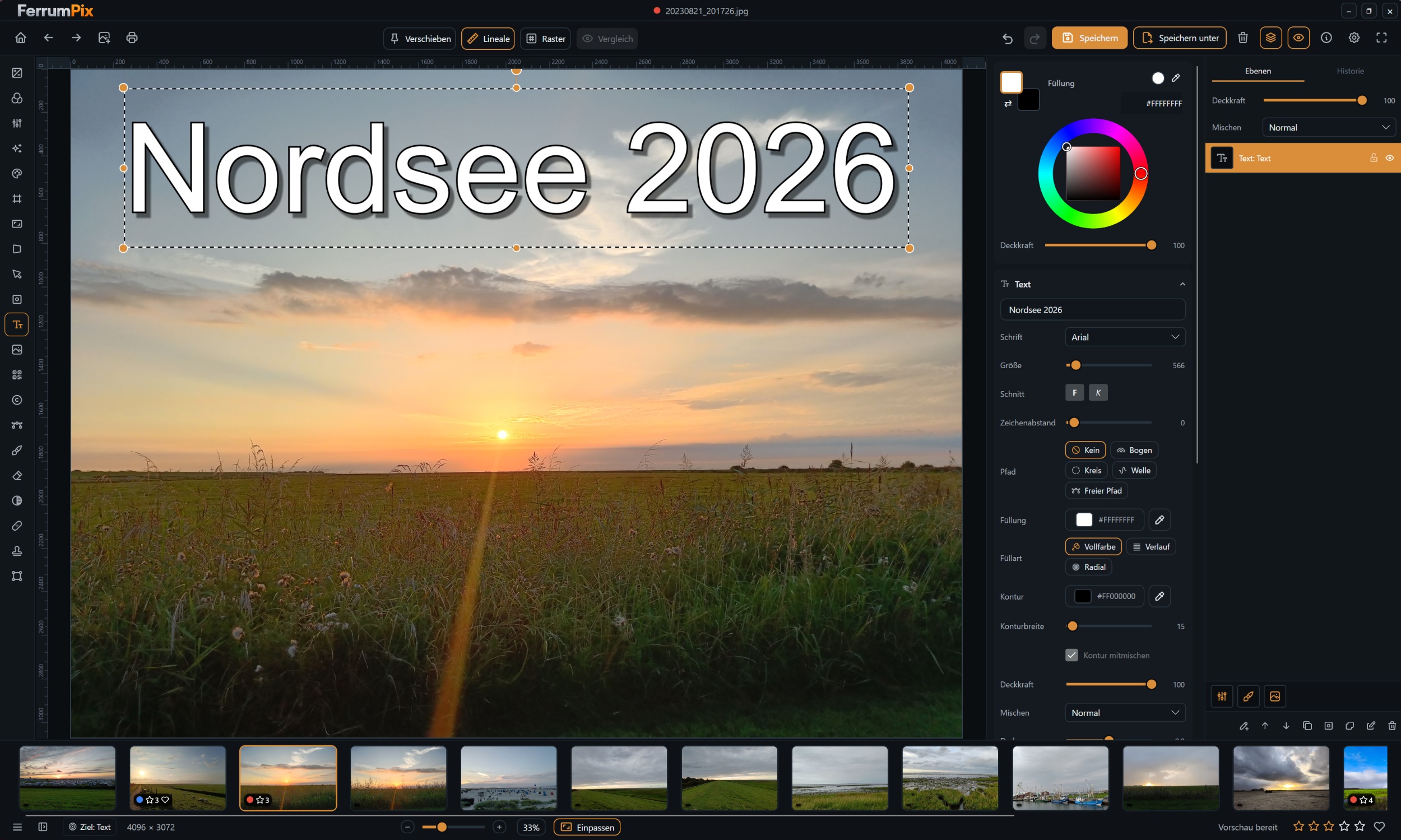Click the Einpassen button
The image size is (1401, 840).
[587, 827]
